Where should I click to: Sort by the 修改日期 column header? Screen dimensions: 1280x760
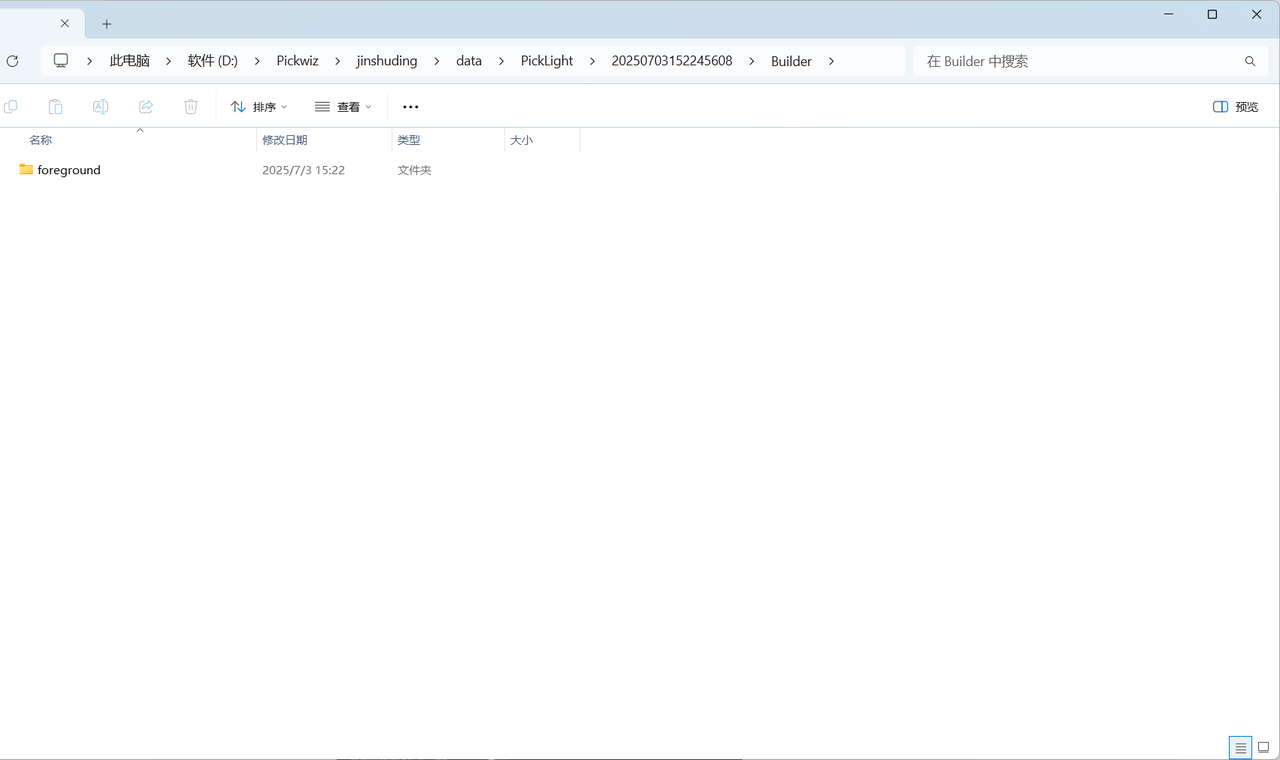[285, 140]
